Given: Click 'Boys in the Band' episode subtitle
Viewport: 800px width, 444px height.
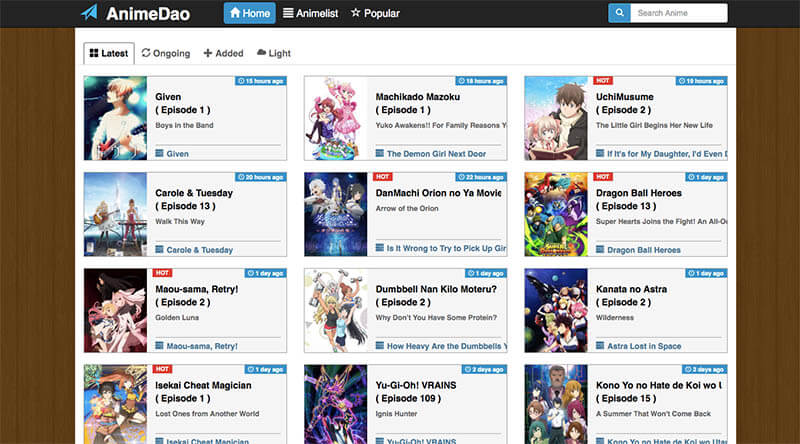Looking at the screenshot, I should point(184,125).
